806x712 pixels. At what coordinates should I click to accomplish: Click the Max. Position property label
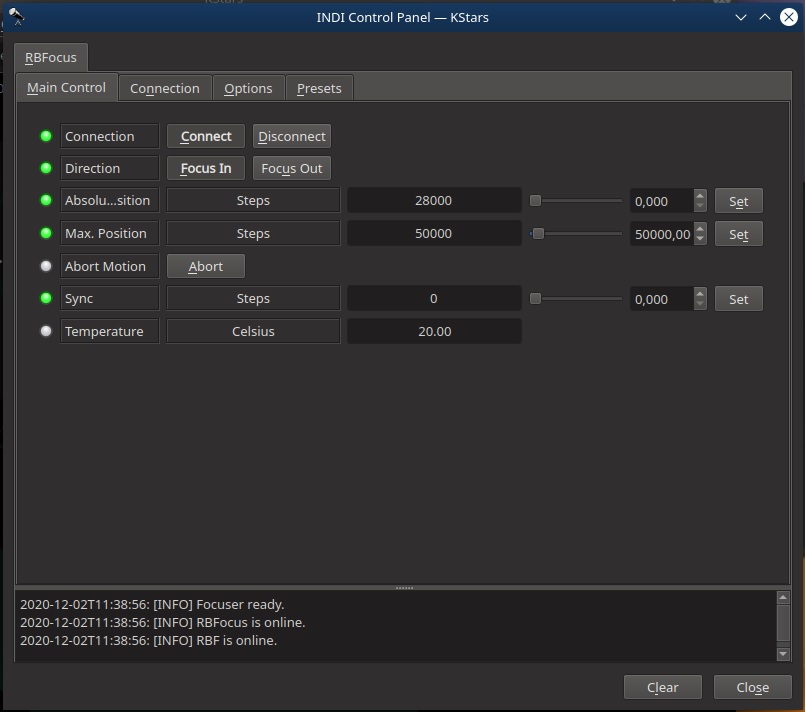point(109,233)
